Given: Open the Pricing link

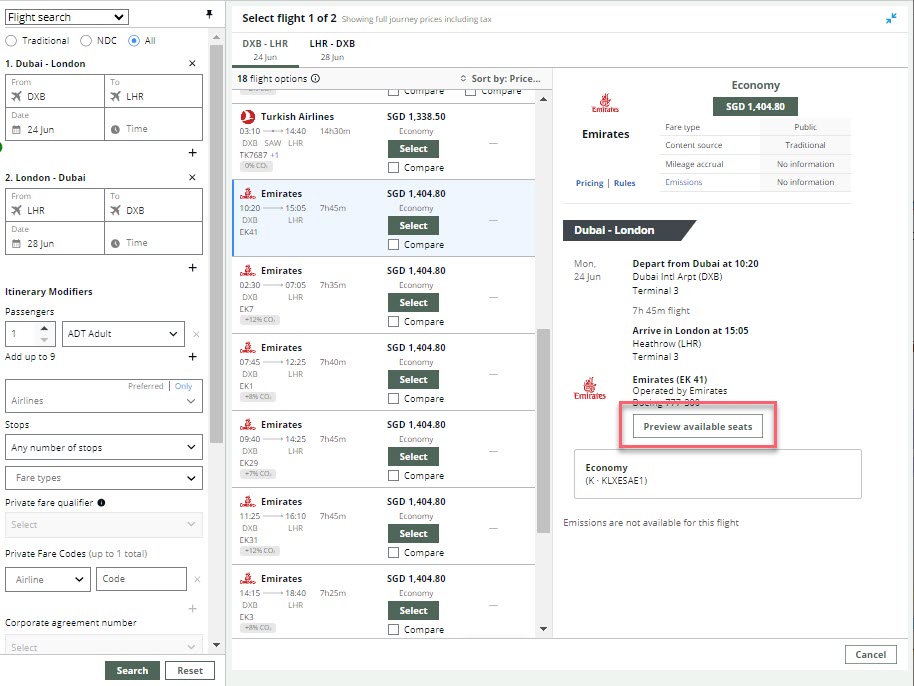Looking at the screenshot, I should [589, 183].
